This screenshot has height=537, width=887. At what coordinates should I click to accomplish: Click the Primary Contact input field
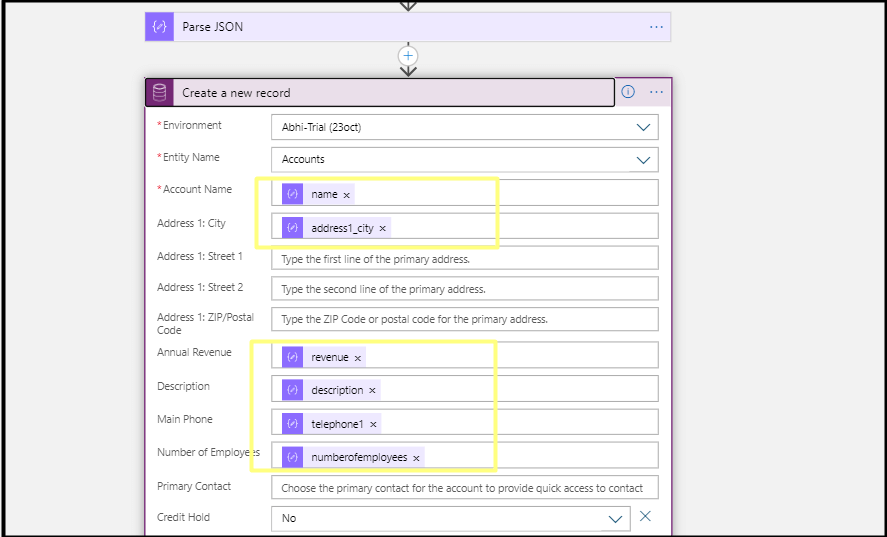coord(464,488)
